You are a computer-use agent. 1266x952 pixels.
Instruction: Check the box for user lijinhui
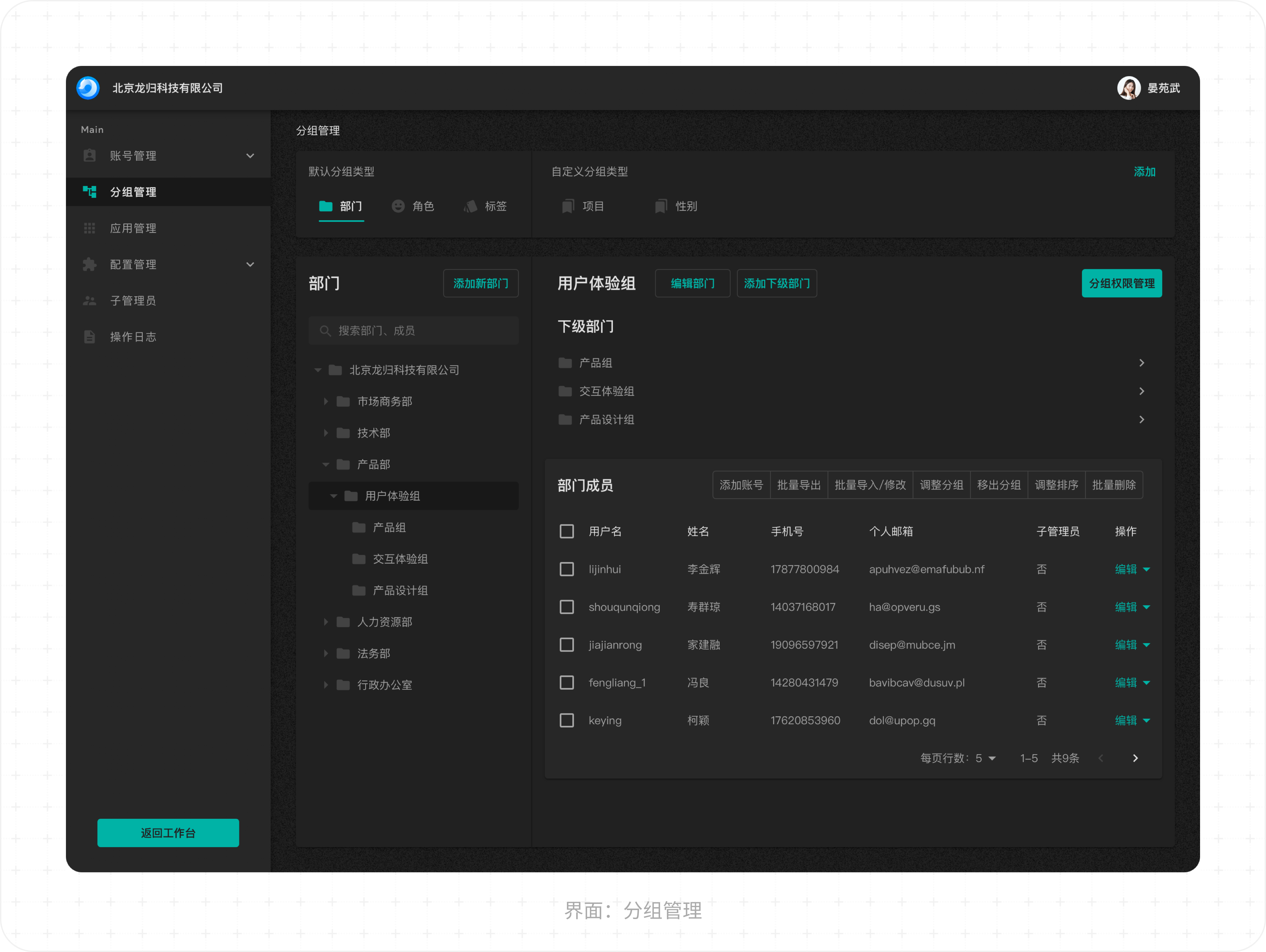click(567, 569)
